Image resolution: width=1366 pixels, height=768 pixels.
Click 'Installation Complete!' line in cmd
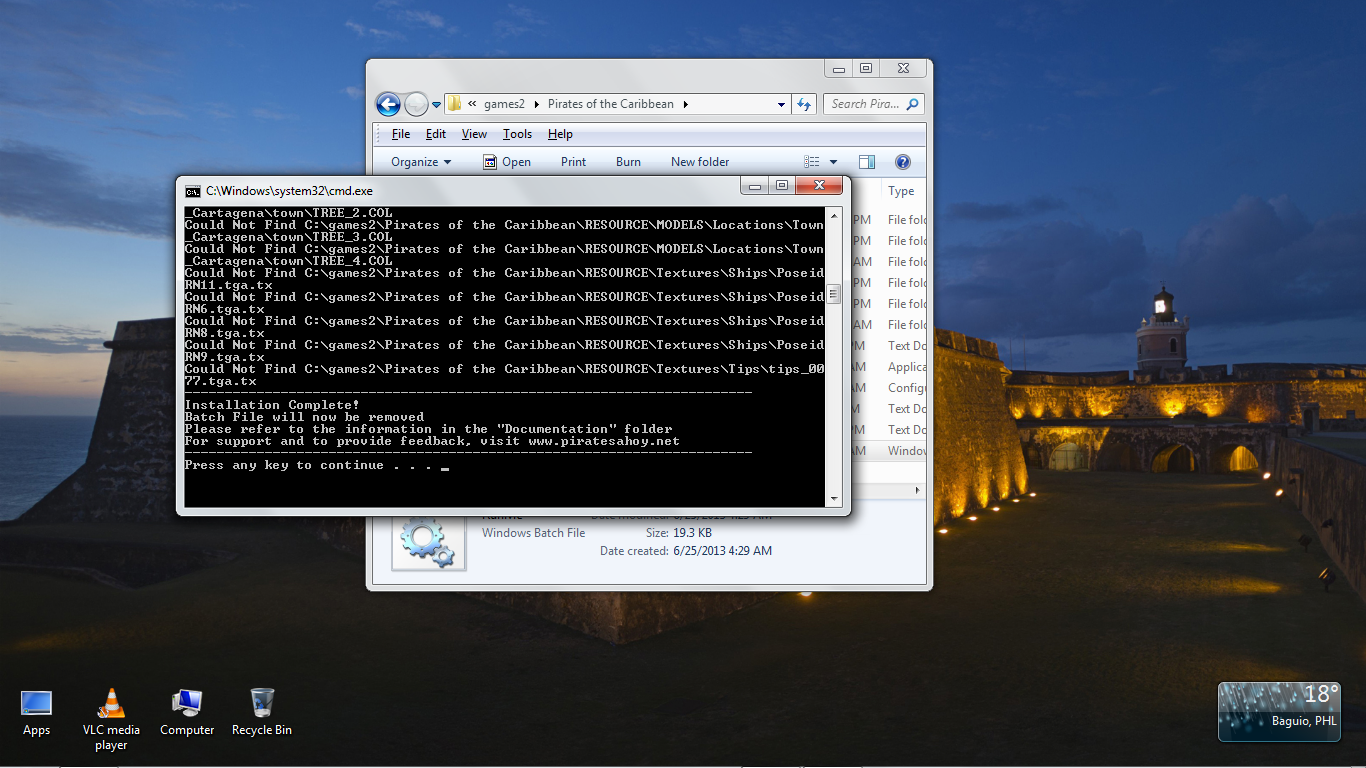[272, 405]
